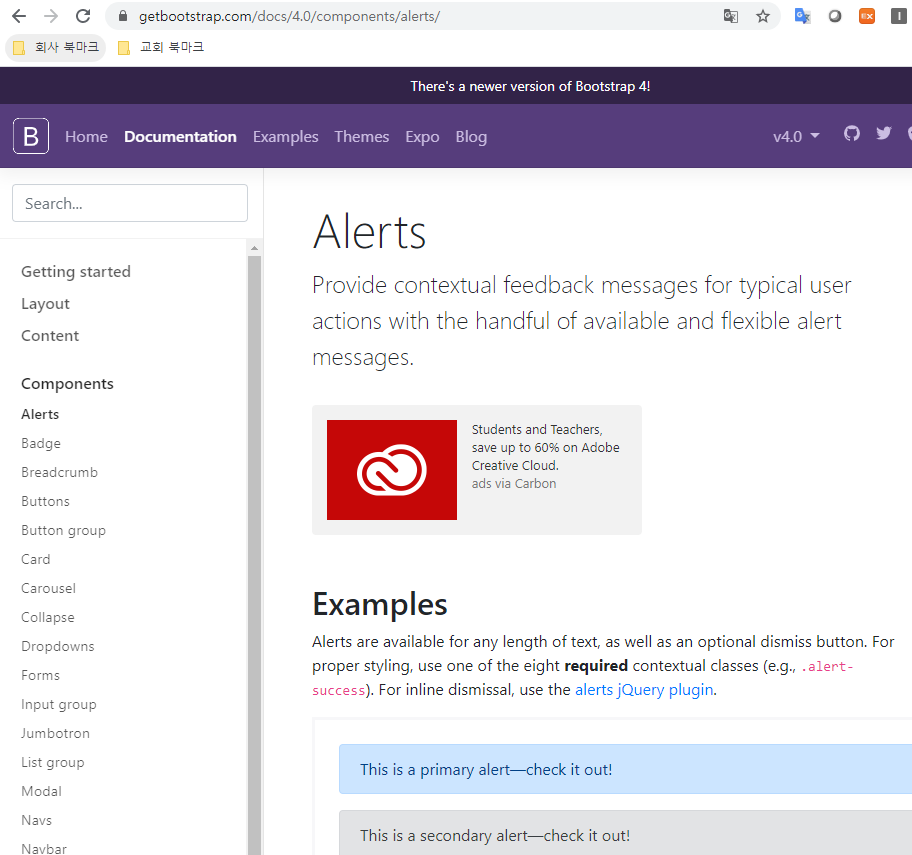Click the dark square extension icon
912x855 pixels.
pyautogui.click(x=899, y=16)
